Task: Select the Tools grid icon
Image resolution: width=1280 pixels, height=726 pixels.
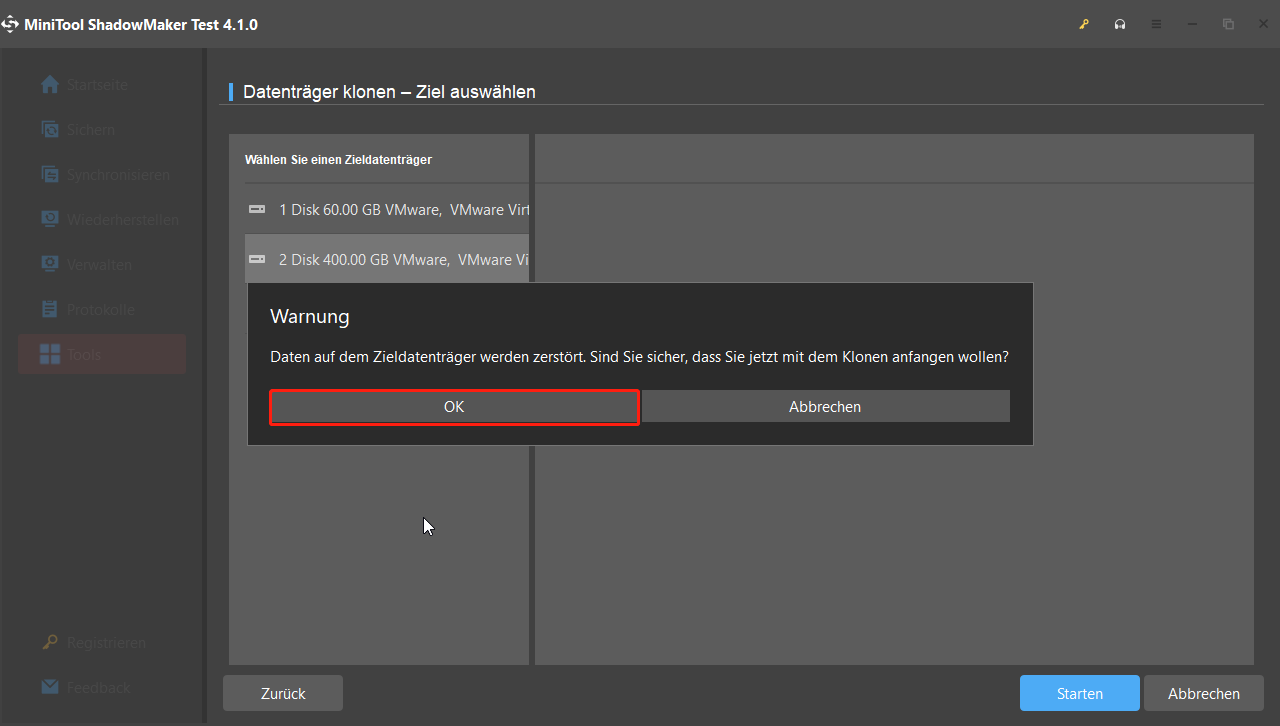Action: coord(49,355)
